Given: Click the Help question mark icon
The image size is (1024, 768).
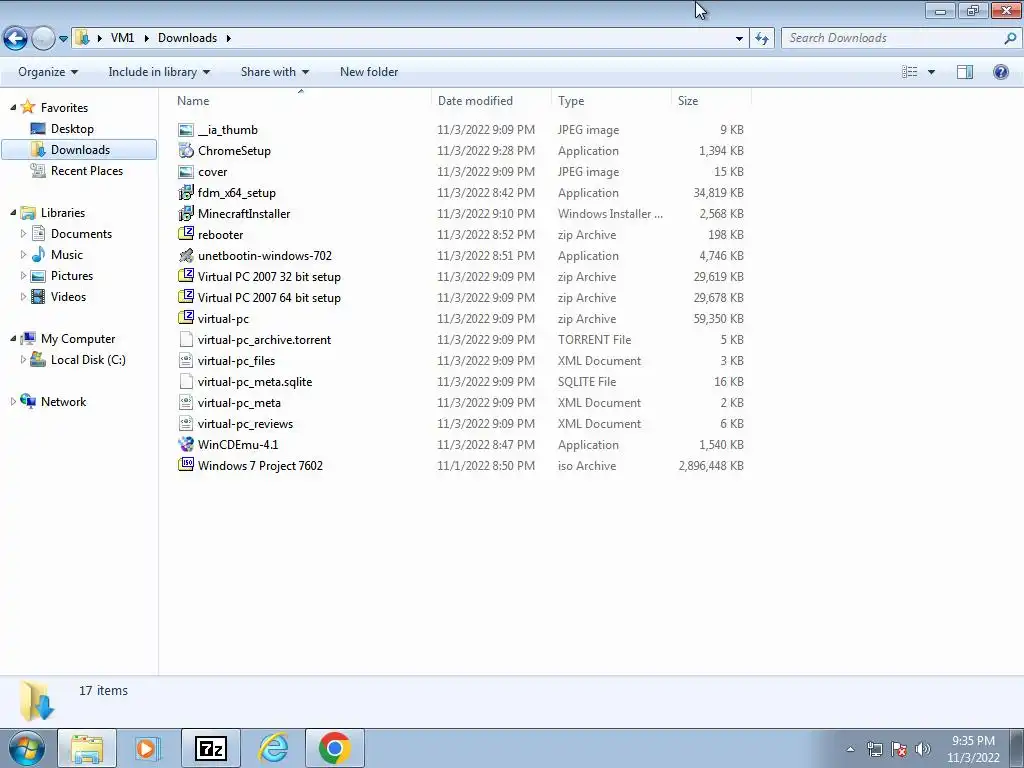Looking at the screenshot, I should click(1000, 72).
